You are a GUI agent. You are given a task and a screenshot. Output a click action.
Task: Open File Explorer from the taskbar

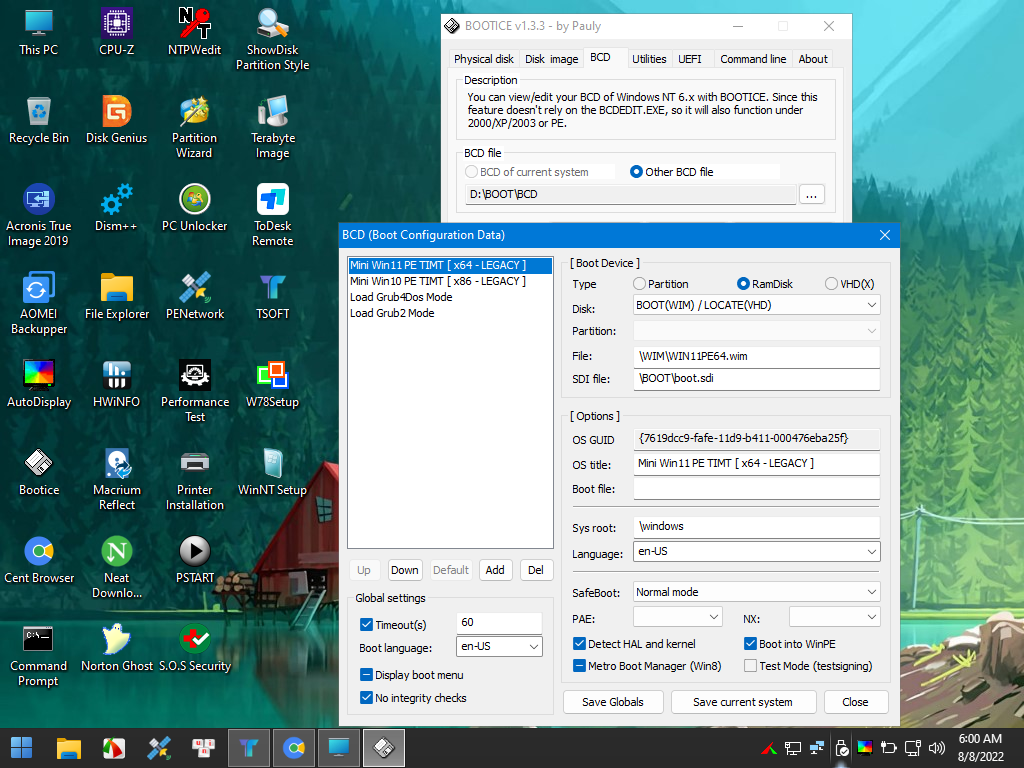pyautogui.click(x=69, y=748)
